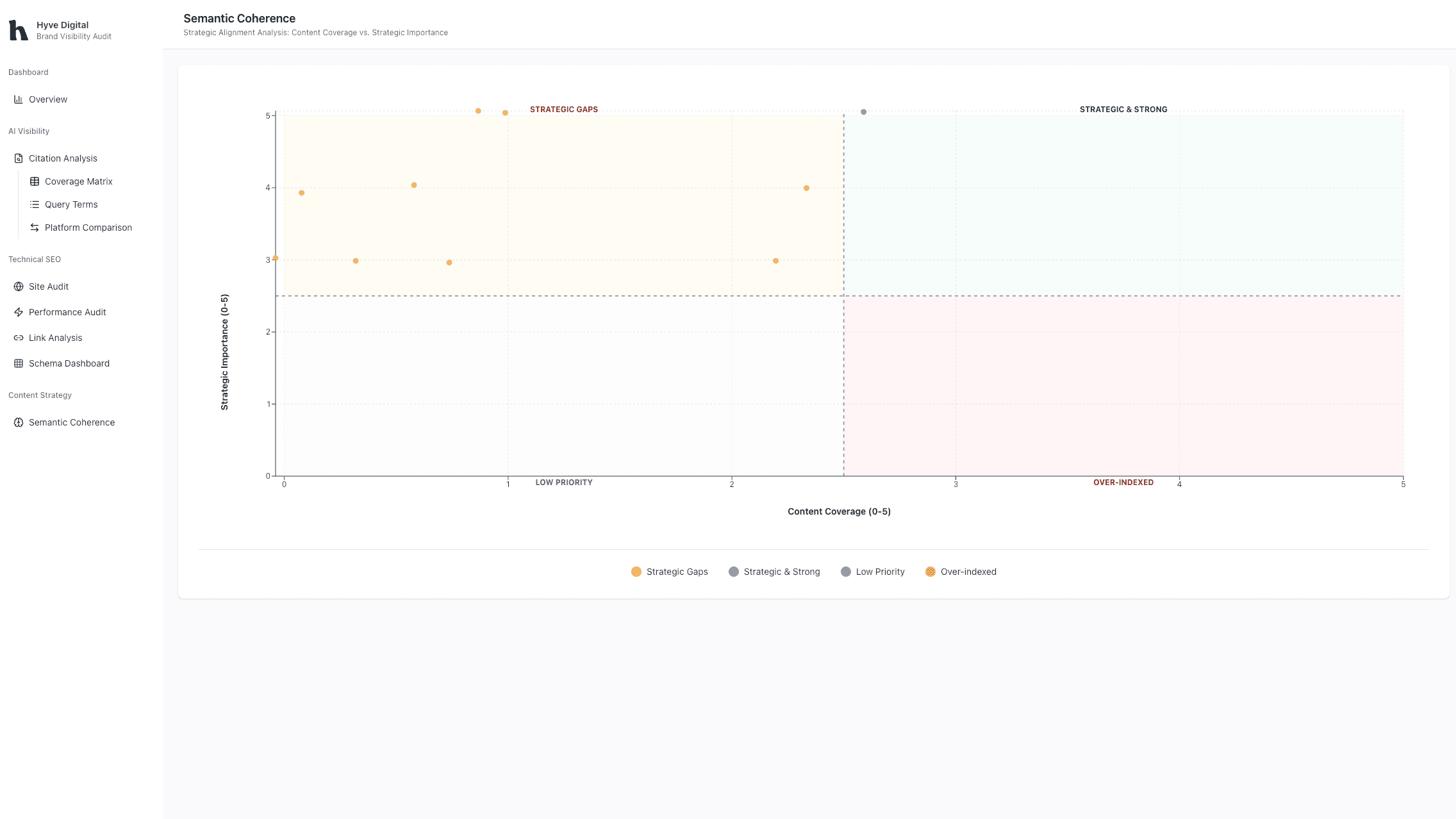Click the gray Strategic & Strong data point
Image resolution: width=1456 pixels, height=819 pixels.
[x=863, y=112]
